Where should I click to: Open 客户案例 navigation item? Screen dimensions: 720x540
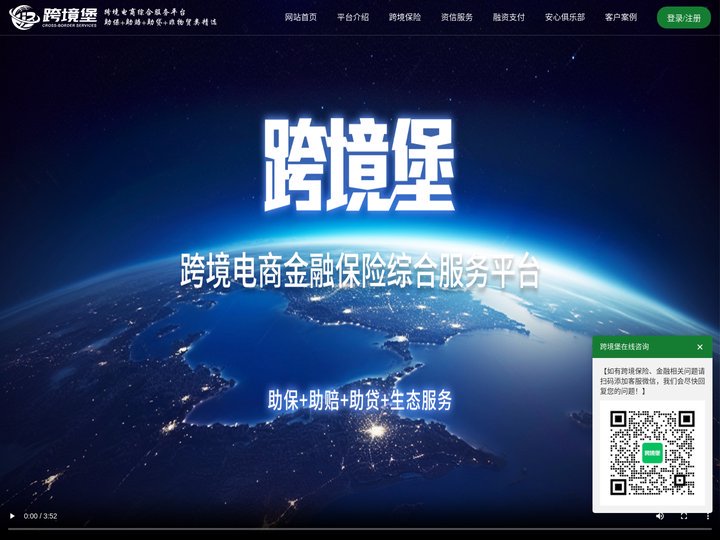621,17
